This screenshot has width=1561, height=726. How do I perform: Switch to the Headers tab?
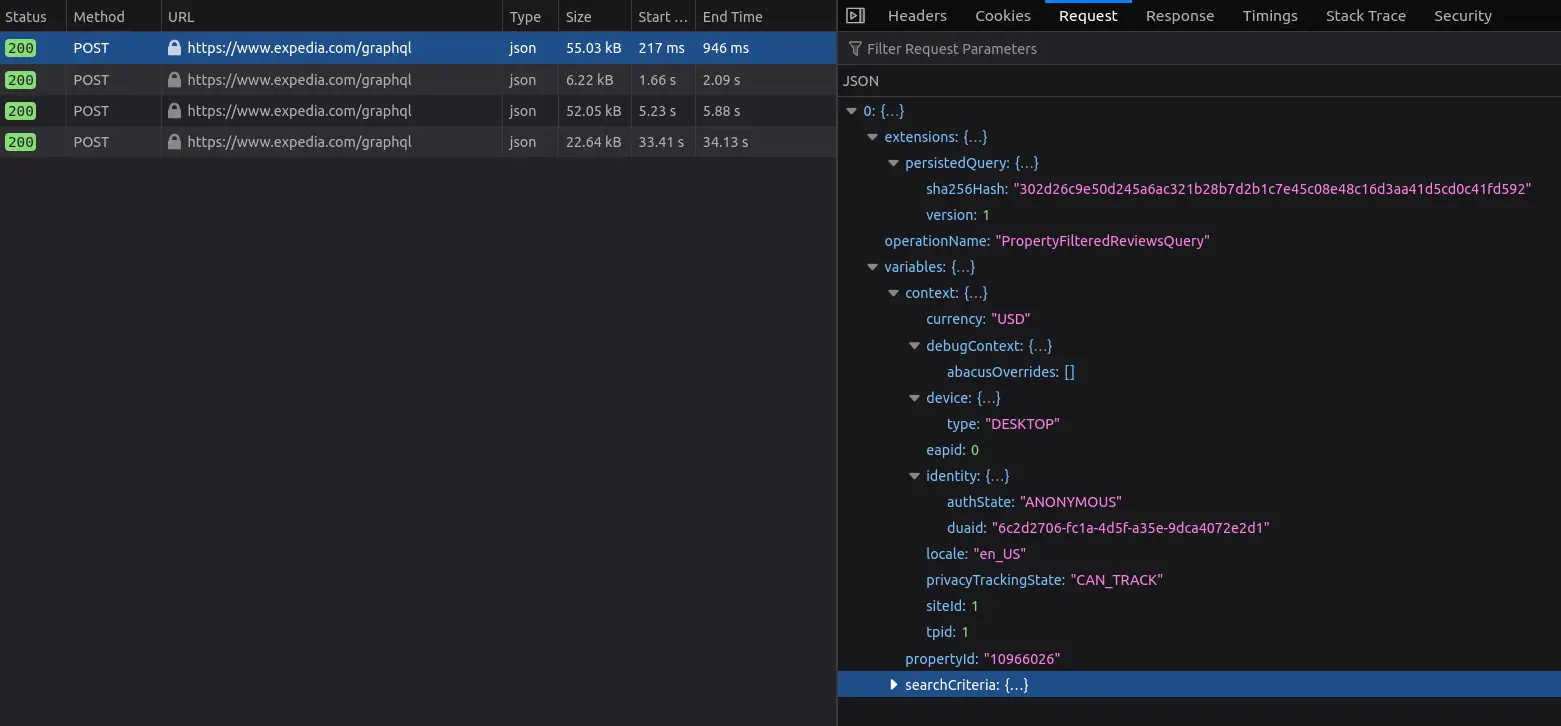[x=916, y=16]
